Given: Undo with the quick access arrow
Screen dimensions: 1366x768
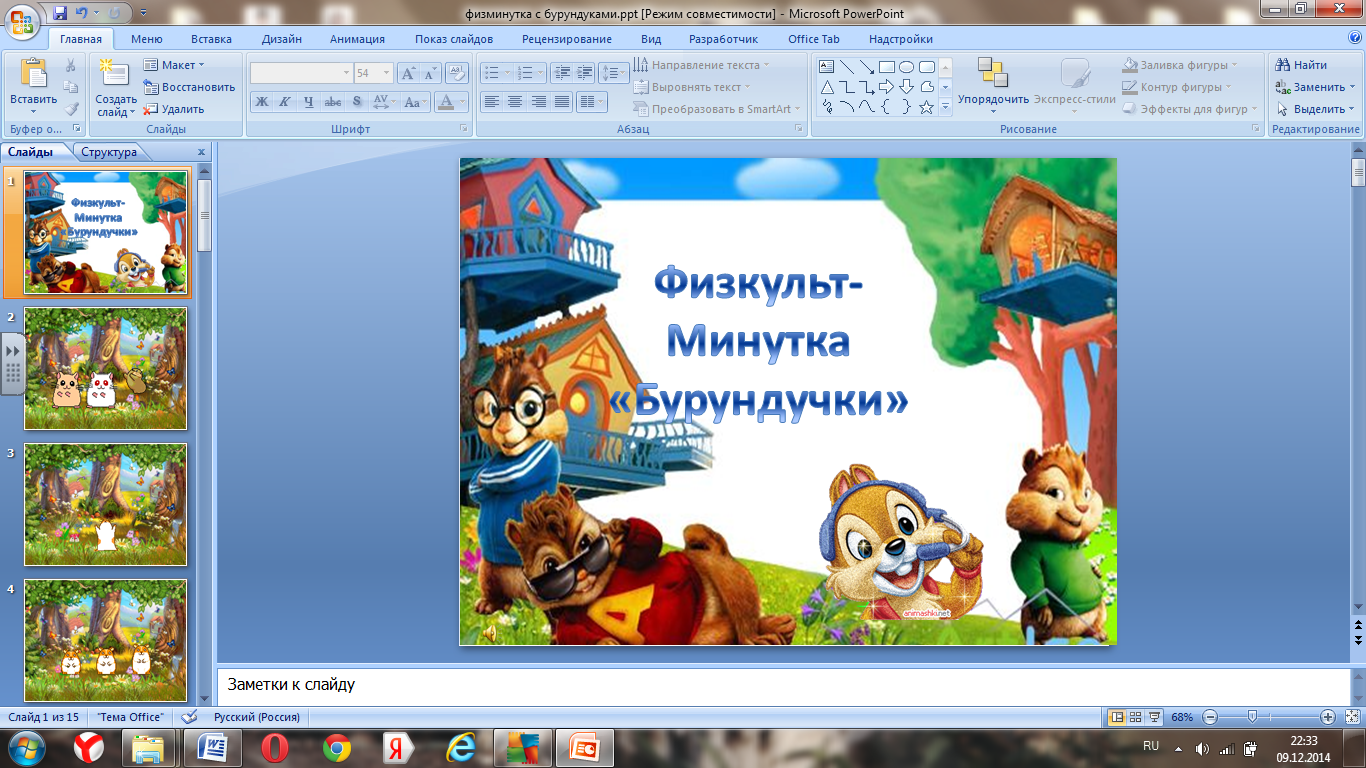Looking at the screenshot, I should (x=82, y=13).
